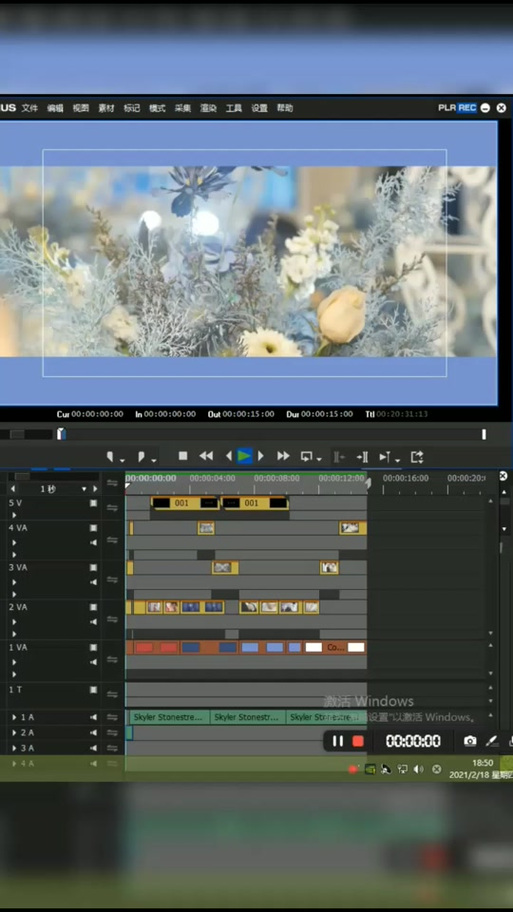Viewport: 513px width, 912px height.
Task: Open the 文件 menu
Action: pyautogui.click(x=30, y=108)
